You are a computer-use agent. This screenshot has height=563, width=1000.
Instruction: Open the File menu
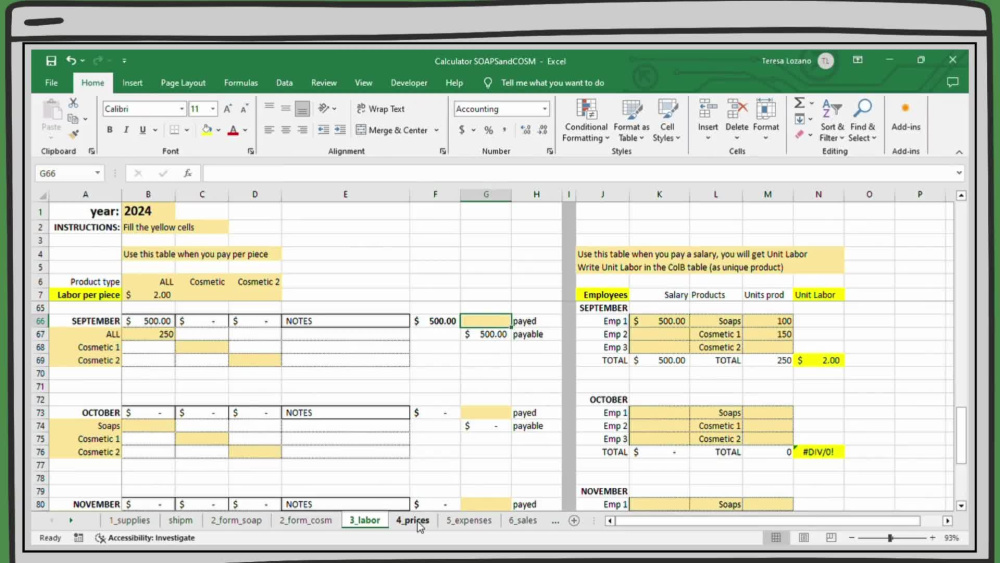(x=52, y=83)
